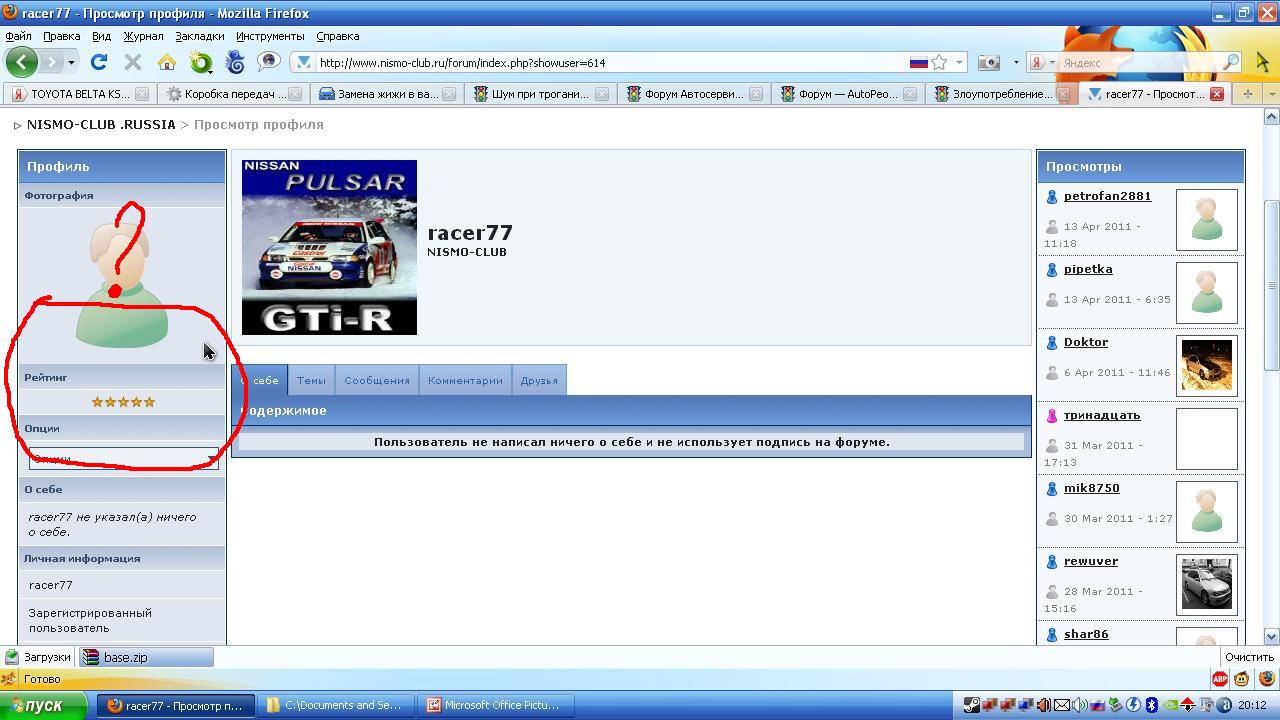Click the pink user icon next to тринадцать

coord(1052,416)
